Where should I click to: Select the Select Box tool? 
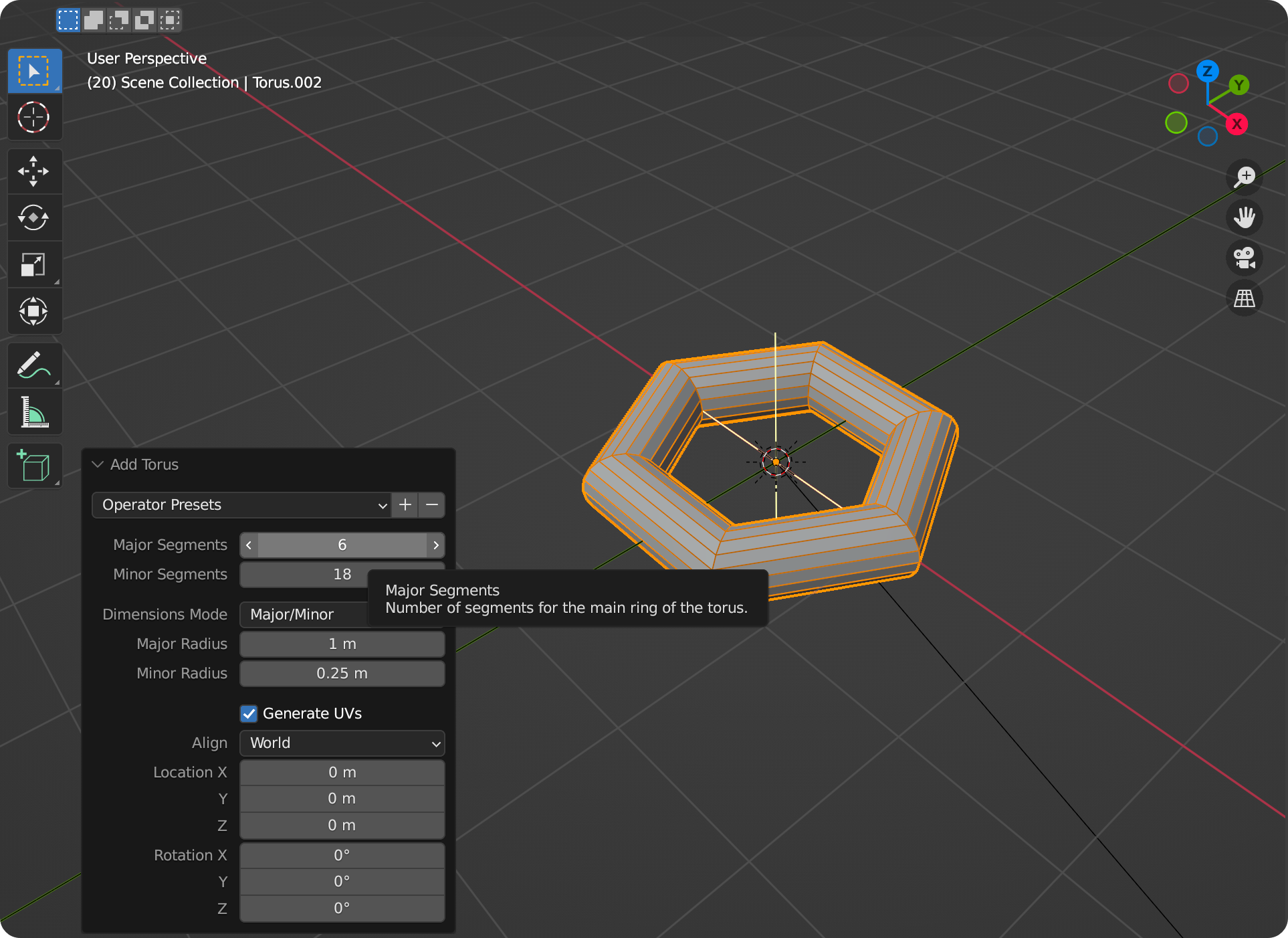pos(35,71)
